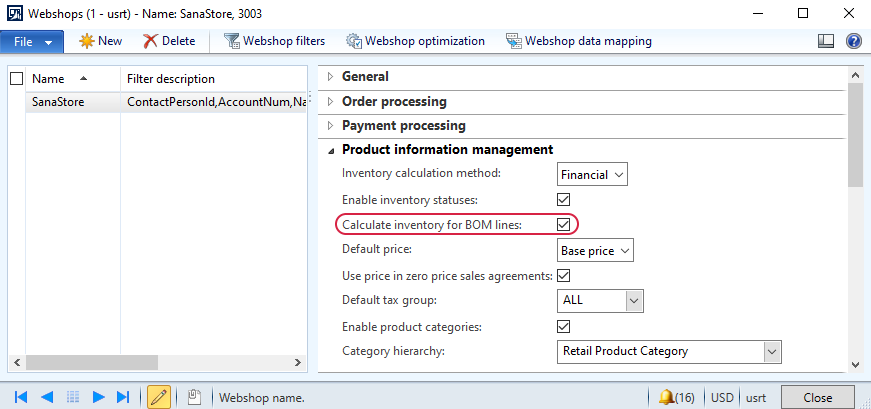Click the help question mark icon
The height and width of the screenshot is (409, 871).
(x=853, y=41)
